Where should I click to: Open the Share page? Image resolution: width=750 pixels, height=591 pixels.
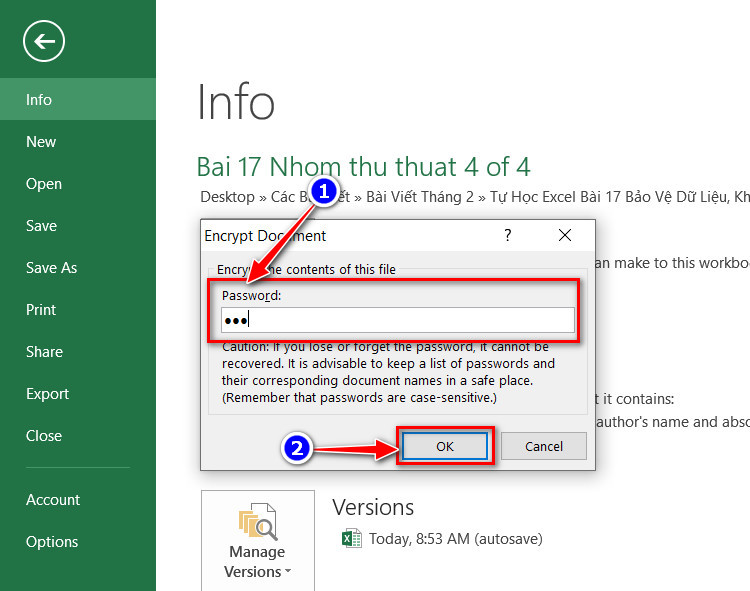77,352
